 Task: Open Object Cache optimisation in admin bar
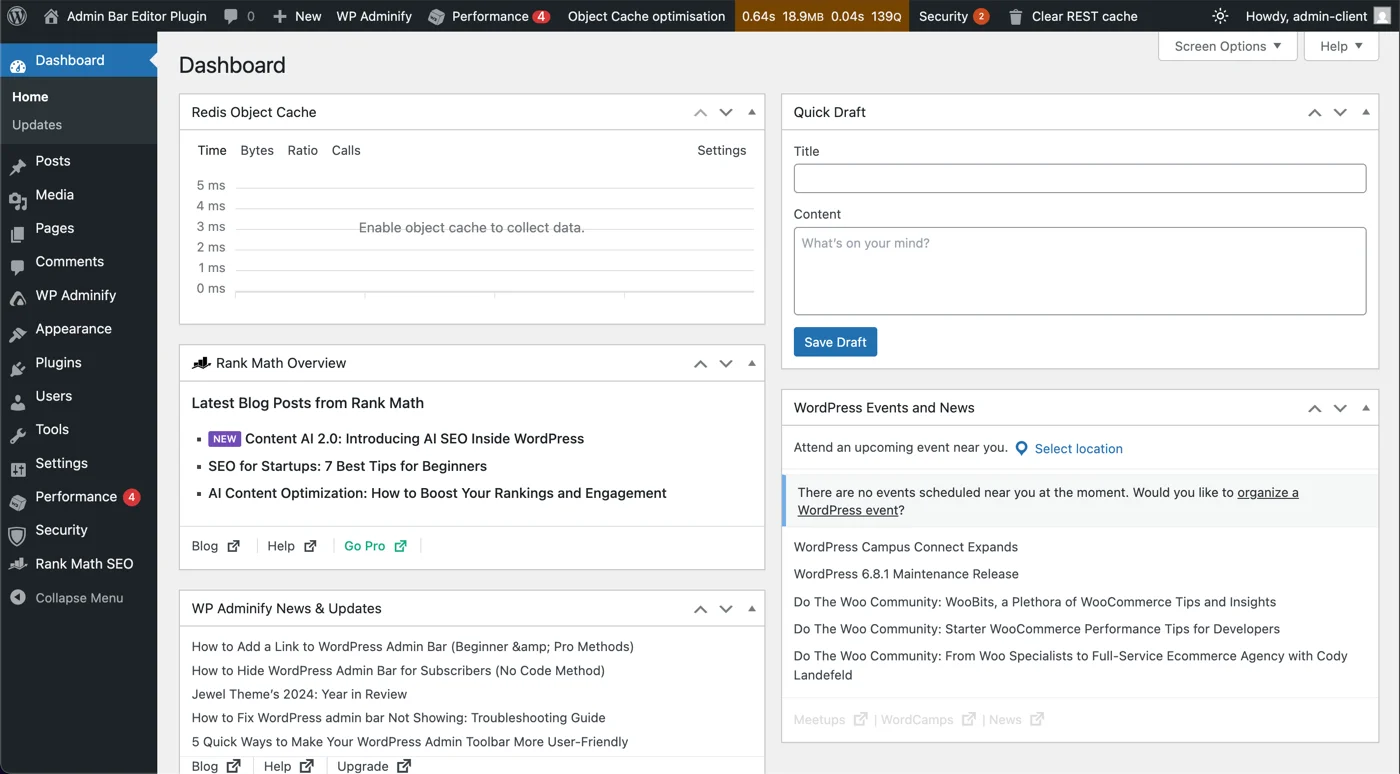click(647, 16)
